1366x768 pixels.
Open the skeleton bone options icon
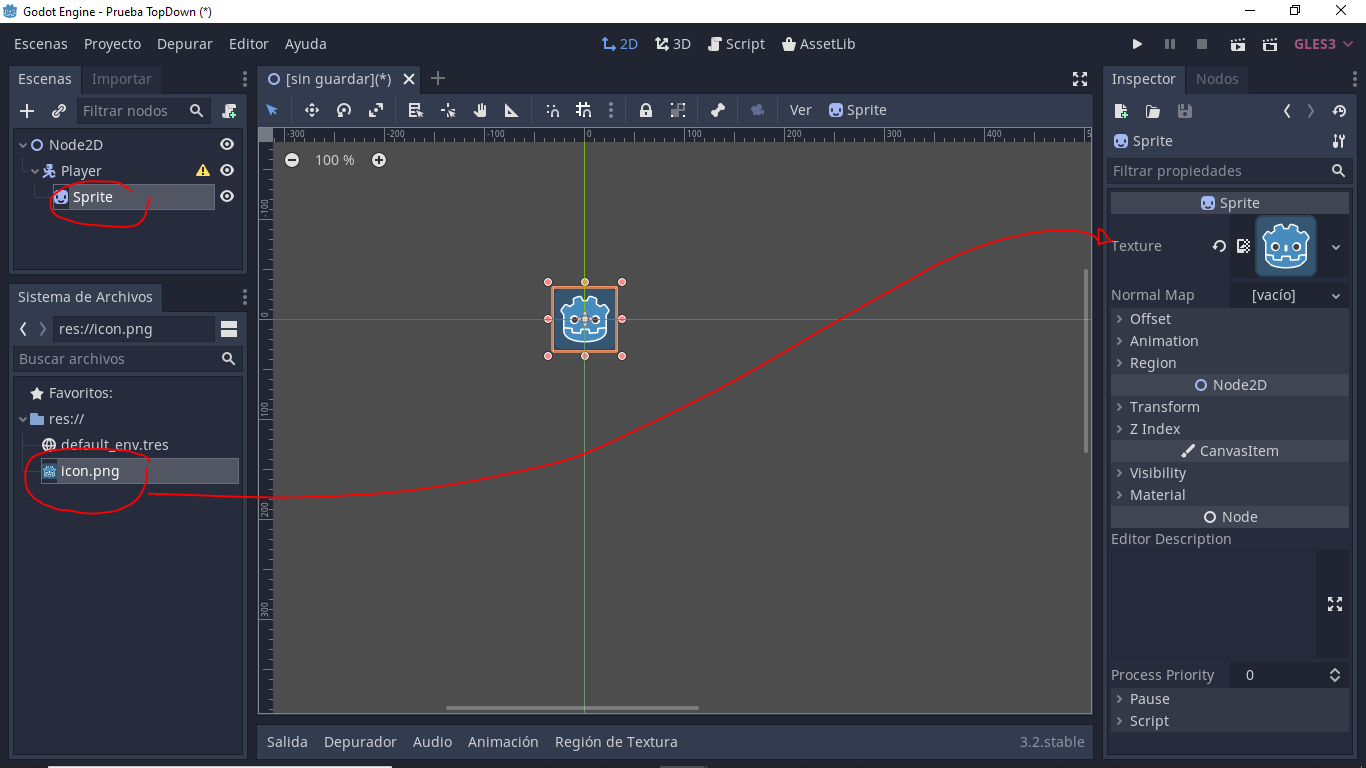pos(717,110)
